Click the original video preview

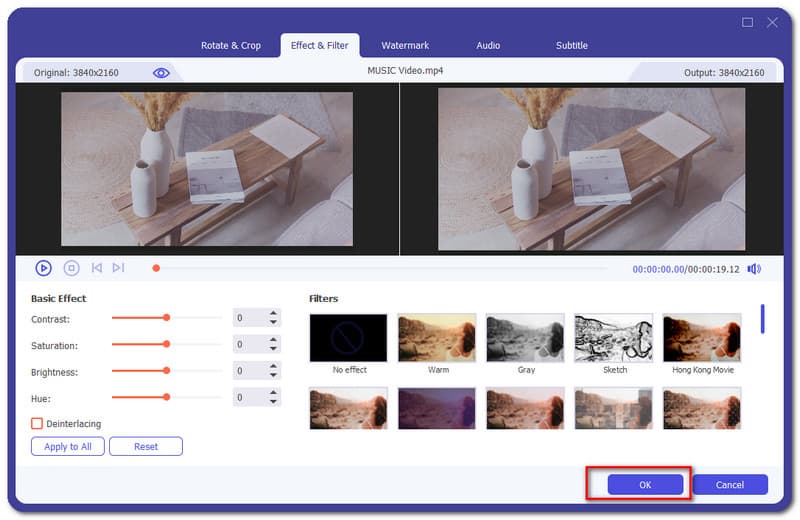[207, 169]
